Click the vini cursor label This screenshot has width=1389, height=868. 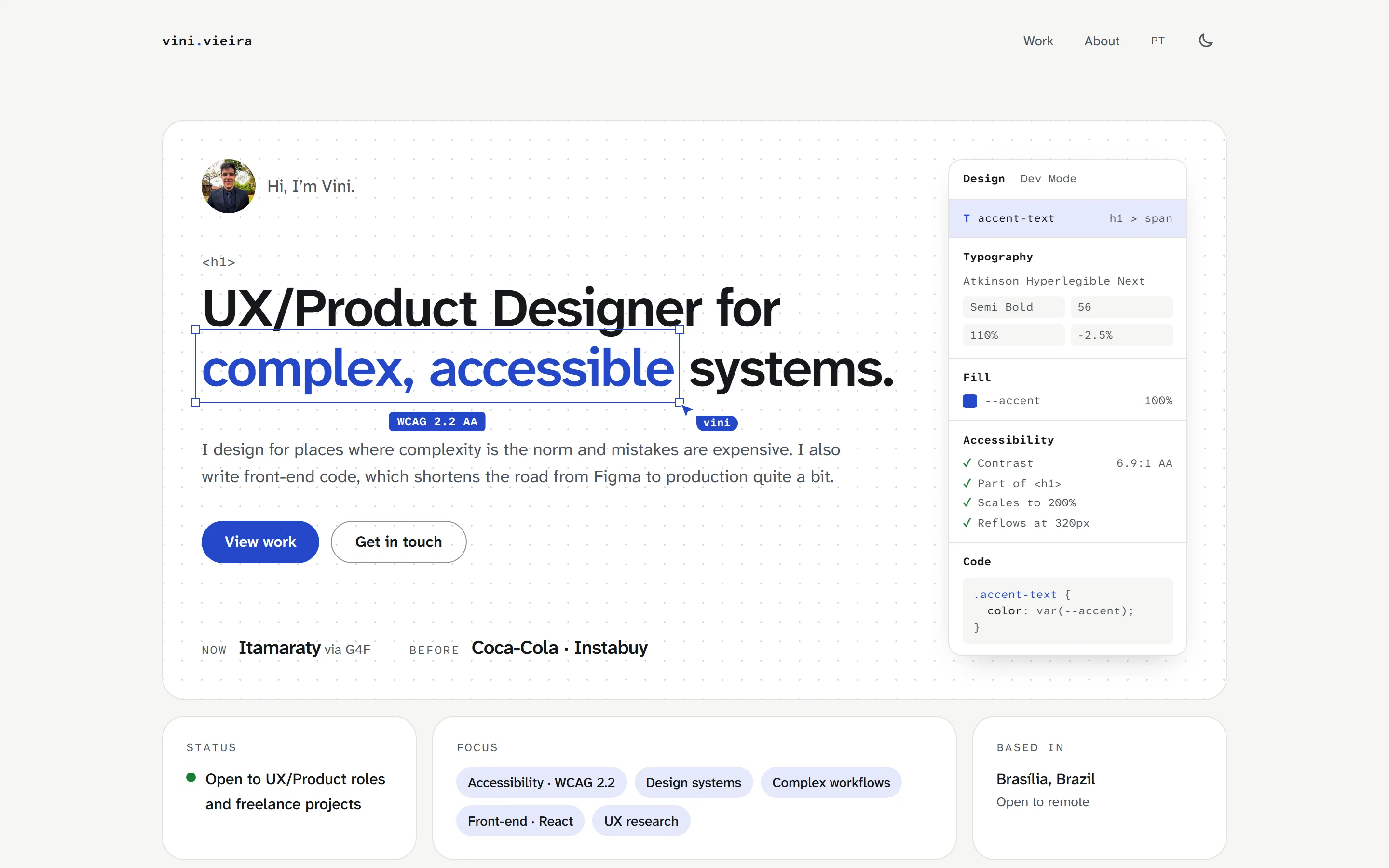pyautogui.click(x=716, y=422)
